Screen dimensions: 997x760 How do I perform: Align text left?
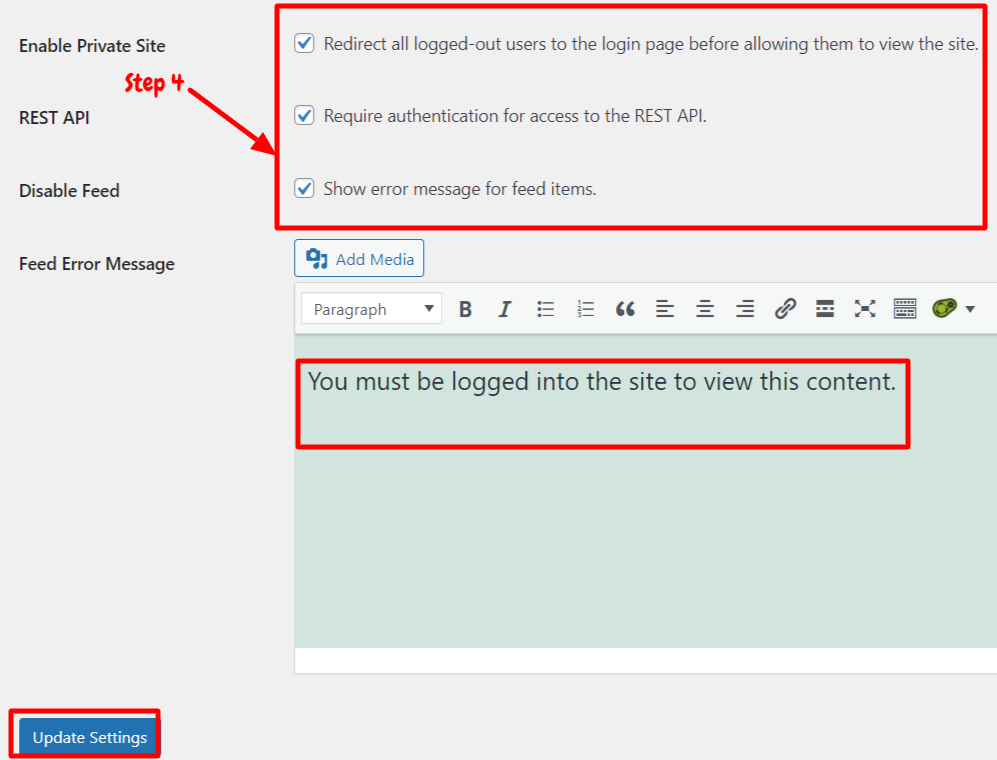[x=665, y=309]
